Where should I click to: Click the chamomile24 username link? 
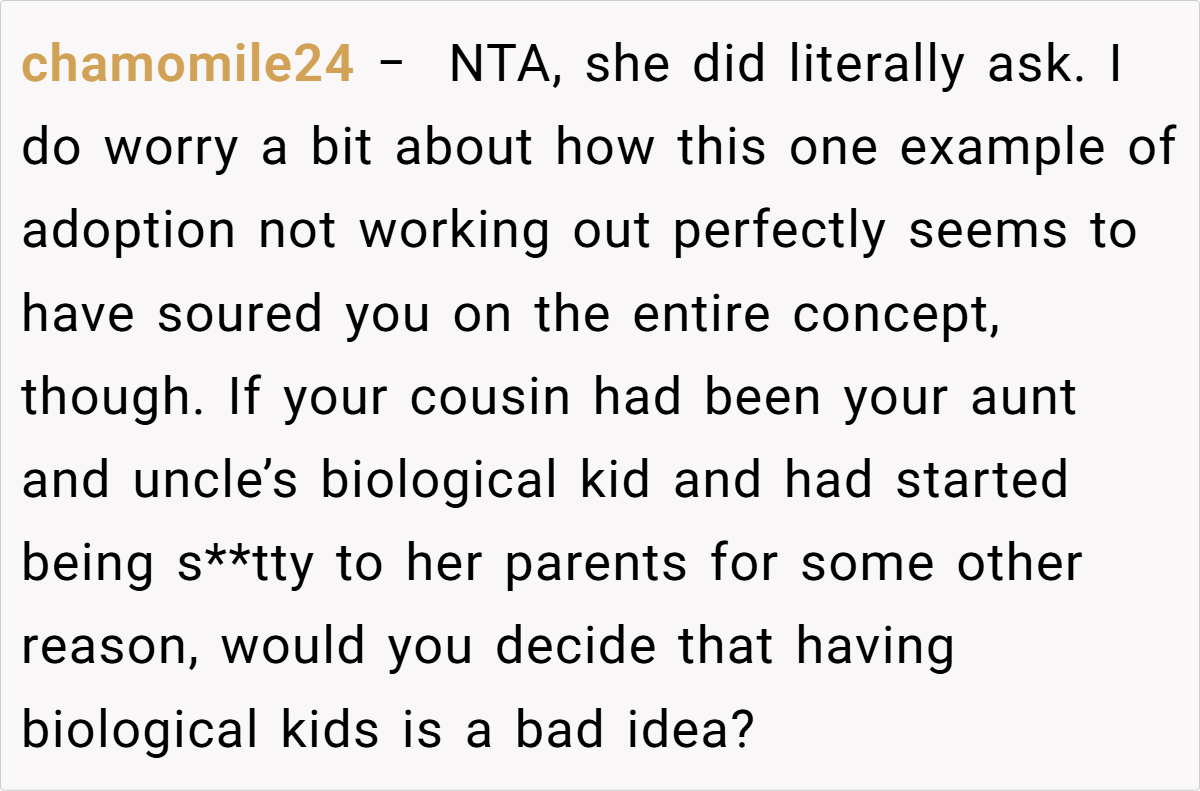tap(187, 66)
